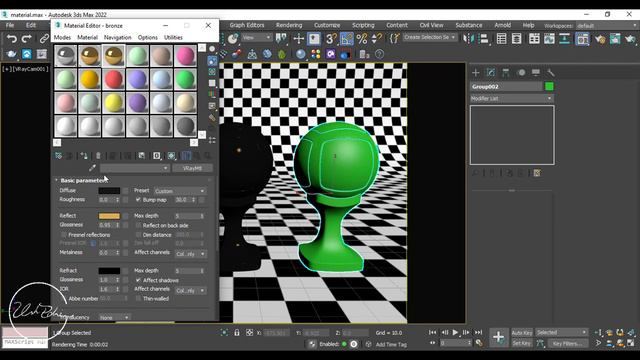
Task: Toggle the 3D Snaps icon
Action: 331,39
